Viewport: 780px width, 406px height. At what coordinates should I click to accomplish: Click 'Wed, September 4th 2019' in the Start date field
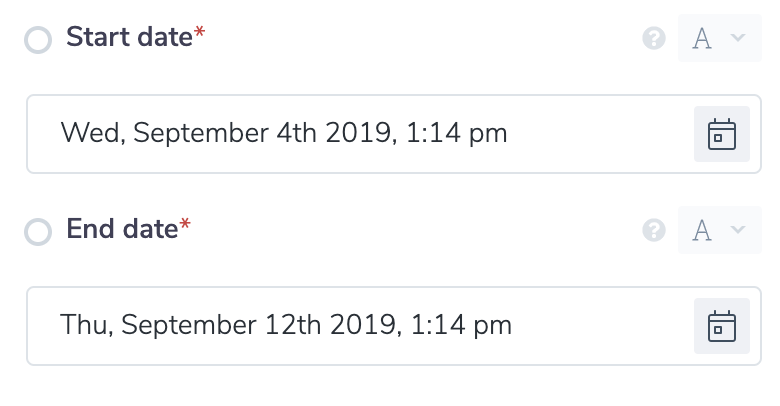pos(225,133)
